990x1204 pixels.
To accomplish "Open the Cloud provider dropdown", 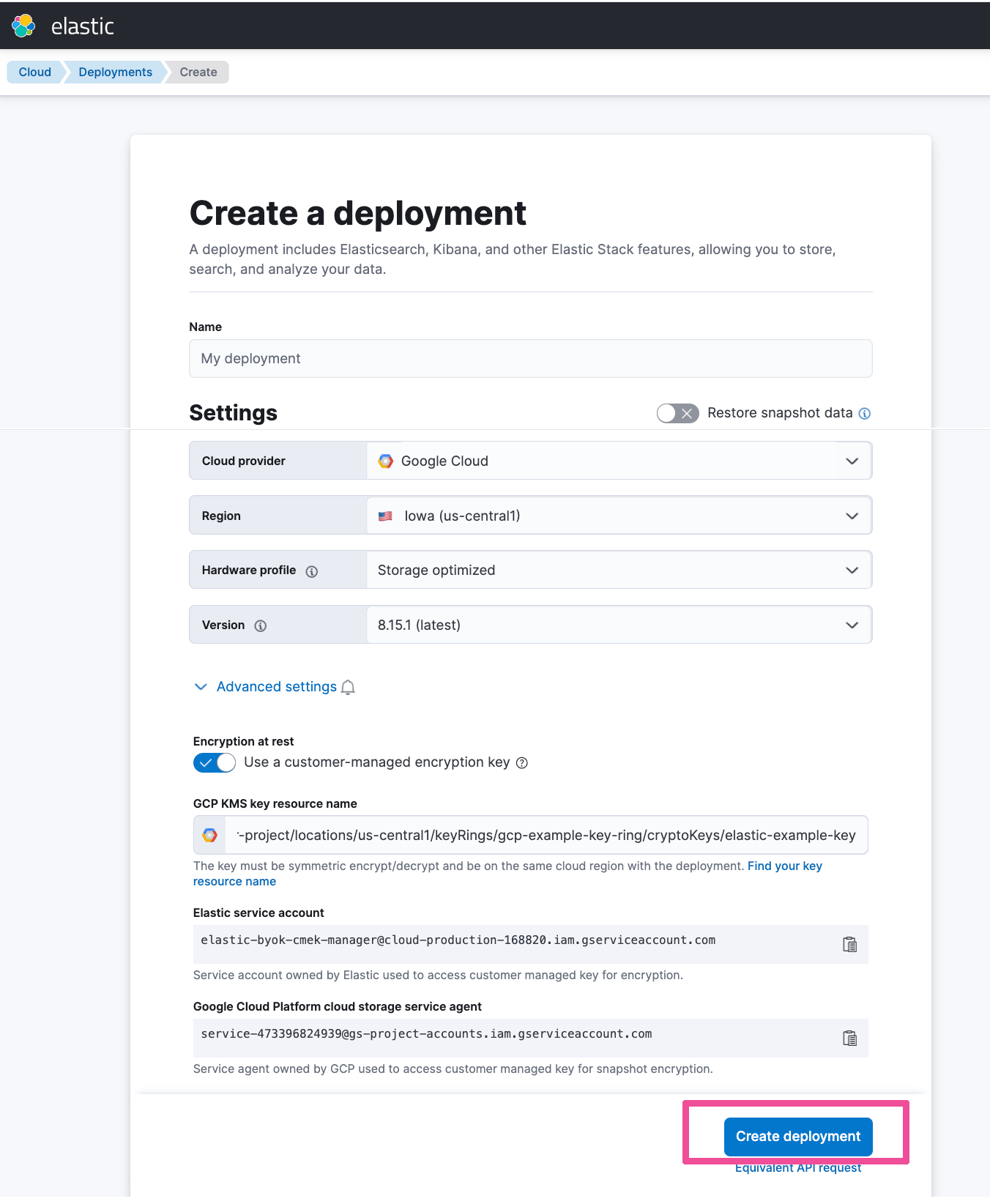I will 619,461.
